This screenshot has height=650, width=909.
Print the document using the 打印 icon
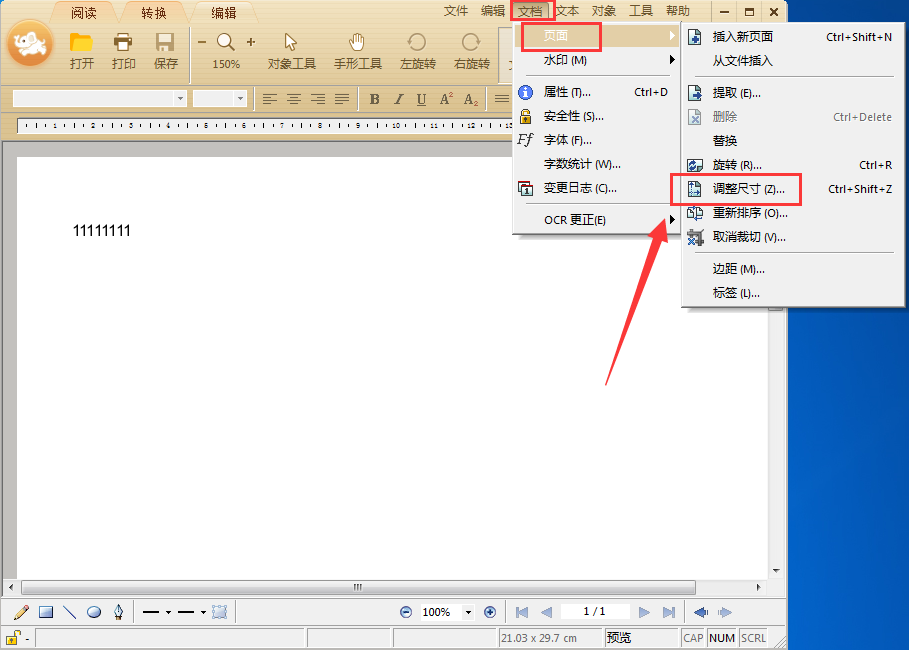click(123, 50)
